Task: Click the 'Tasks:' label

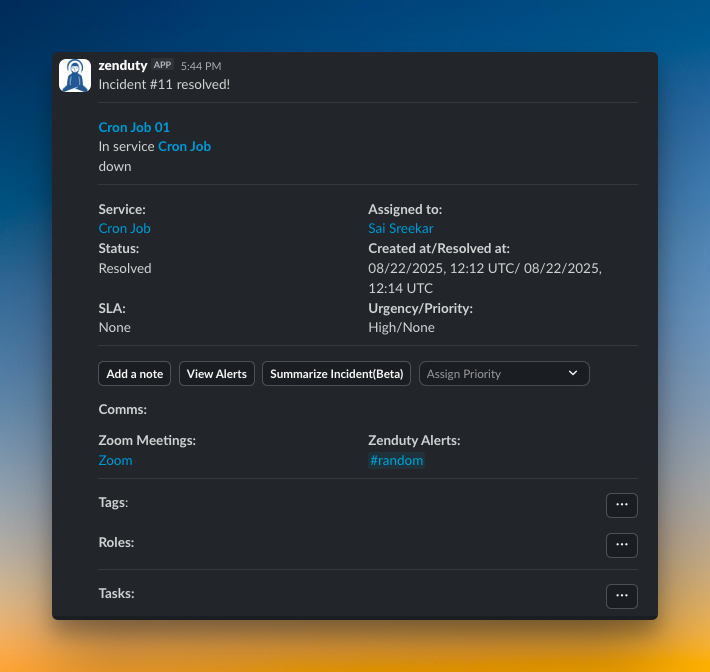Action: coord(116,594)
